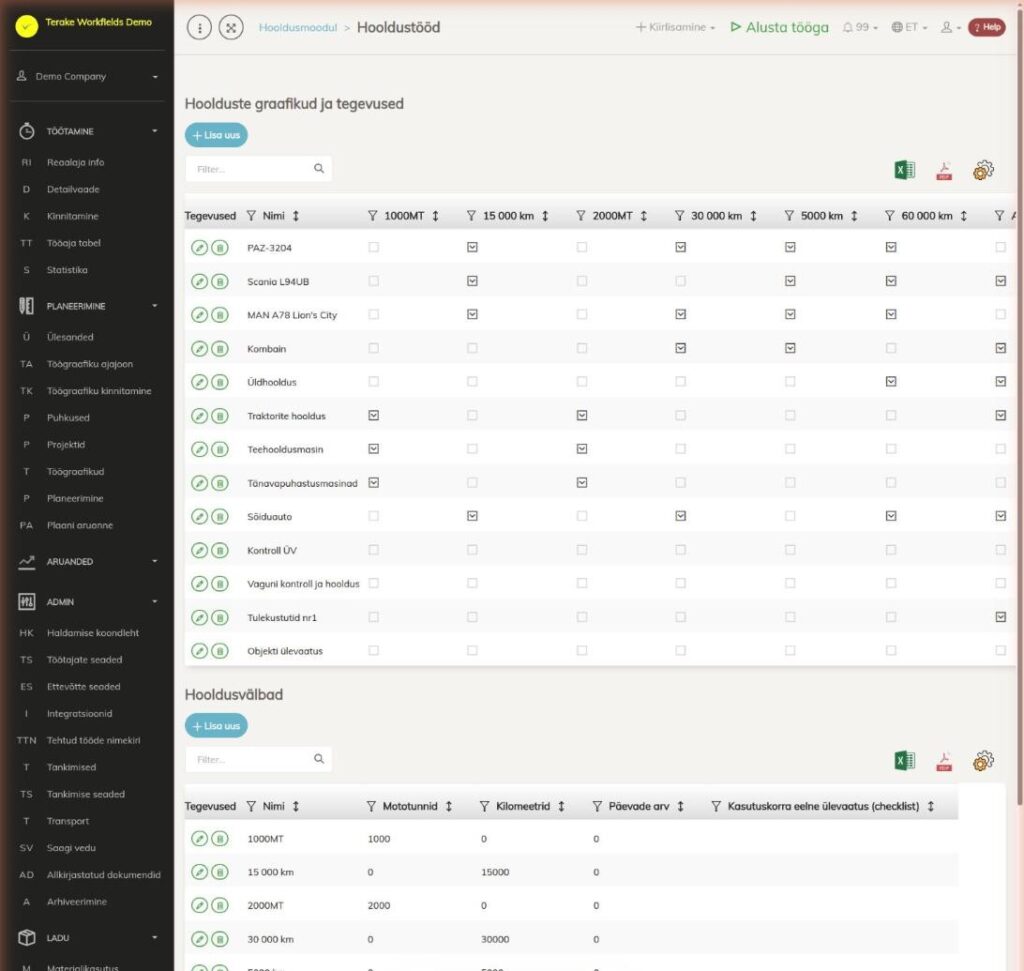Sort by 15 000 km column

tap(545, 215)
